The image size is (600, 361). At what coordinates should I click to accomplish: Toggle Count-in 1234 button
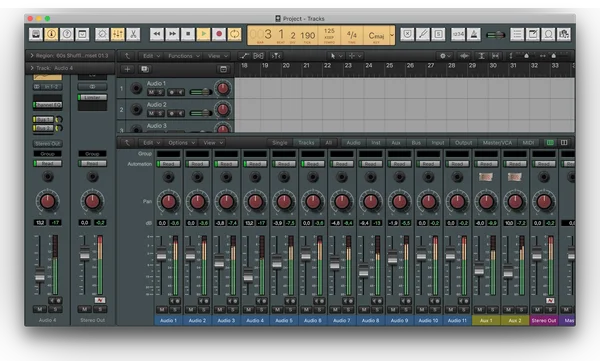click(x=458, y=34)
